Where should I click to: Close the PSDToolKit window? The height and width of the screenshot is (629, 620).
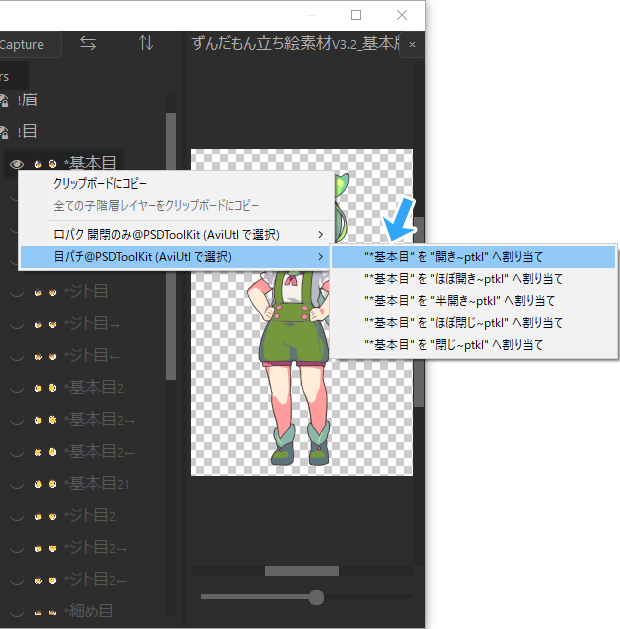402,15
